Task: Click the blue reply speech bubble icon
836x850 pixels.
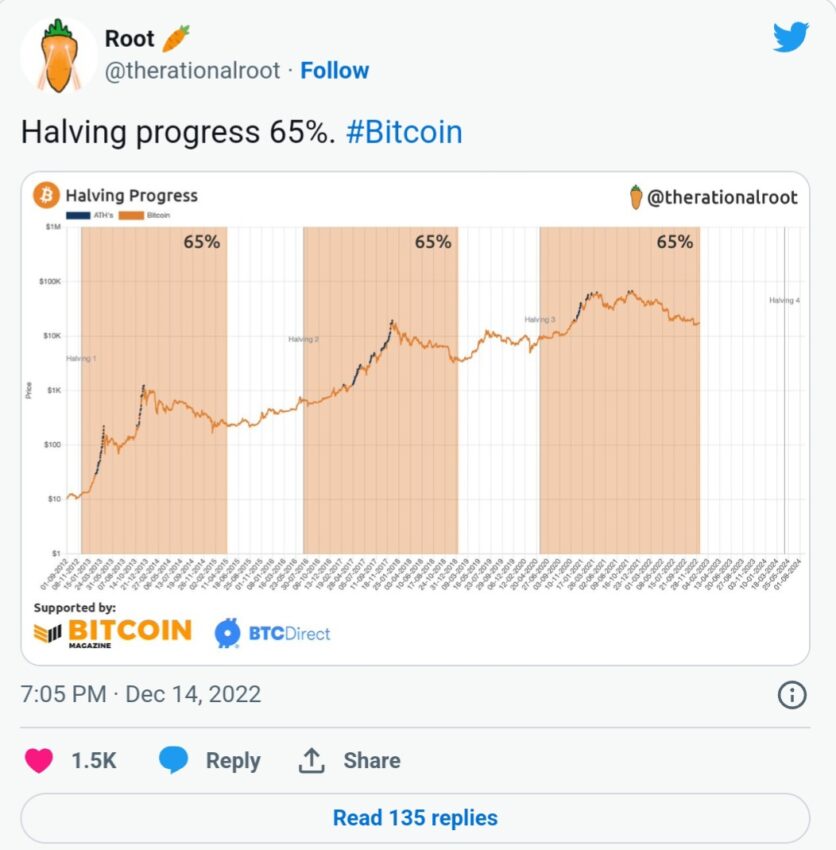Action: pos(173,759)
